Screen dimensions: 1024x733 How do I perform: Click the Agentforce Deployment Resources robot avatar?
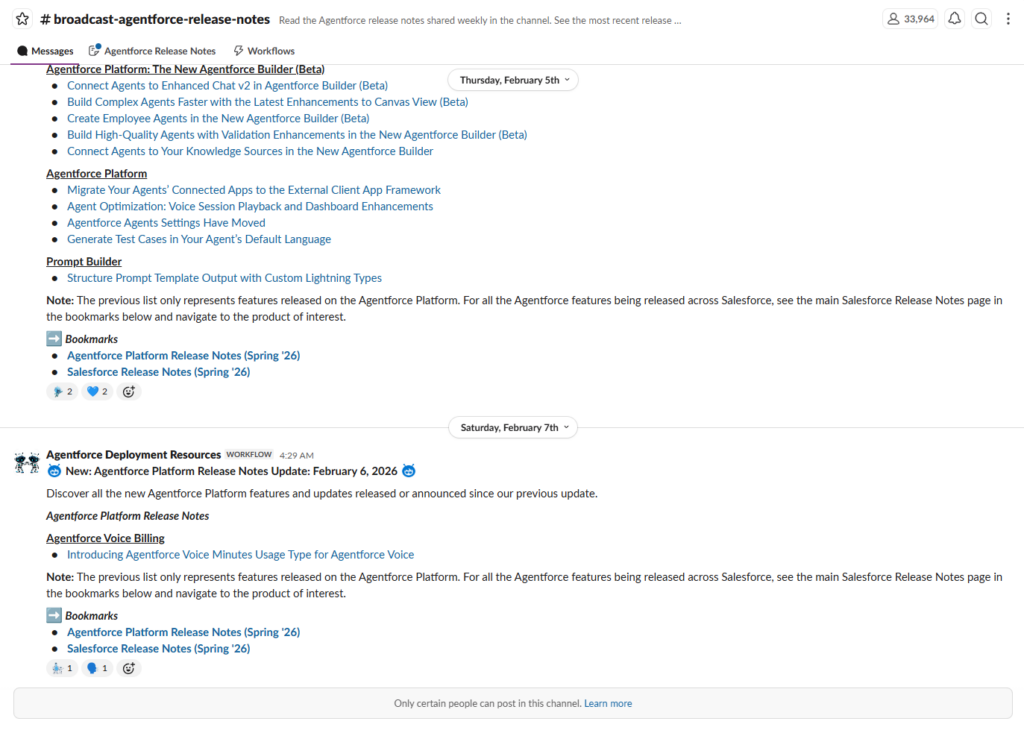27,462
